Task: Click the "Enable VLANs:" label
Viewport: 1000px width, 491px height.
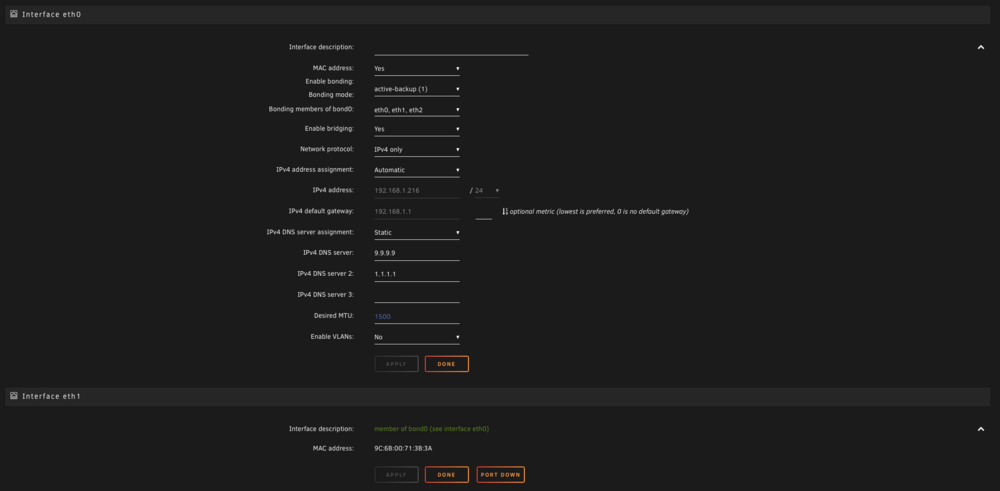Action: click(x=332, y=337)
